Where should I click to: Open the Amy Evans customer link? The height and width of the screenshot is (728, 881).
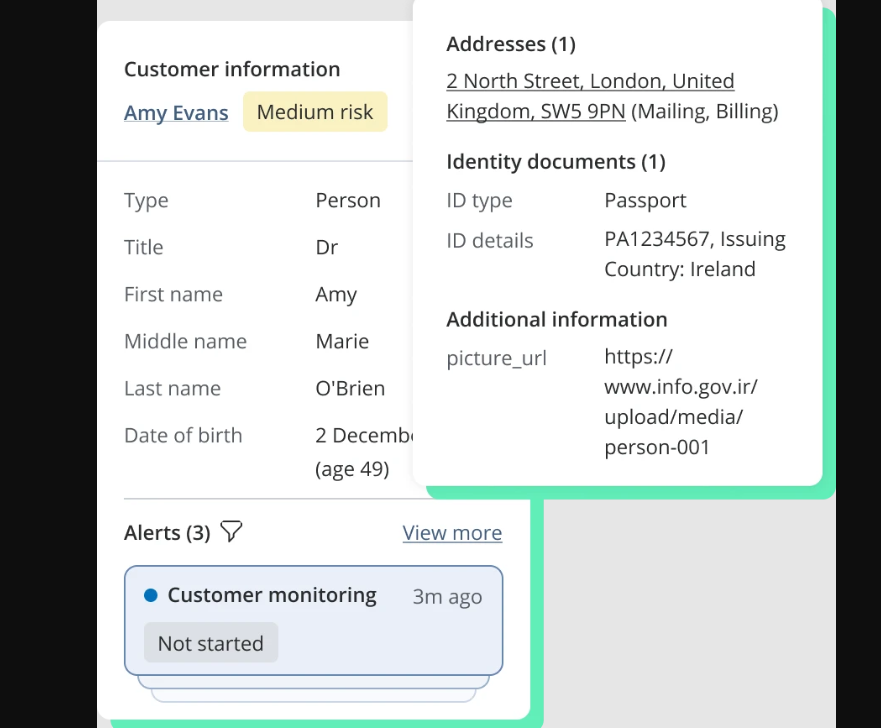coord(176,113)
